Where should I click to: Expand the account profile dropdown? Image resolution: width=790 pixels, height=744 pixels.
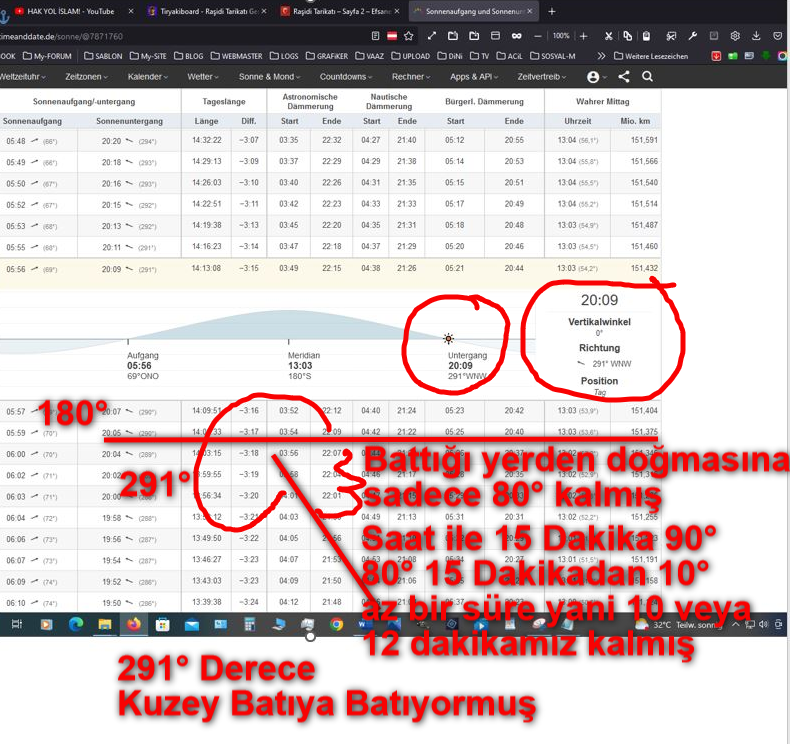[x=597, y=76]
